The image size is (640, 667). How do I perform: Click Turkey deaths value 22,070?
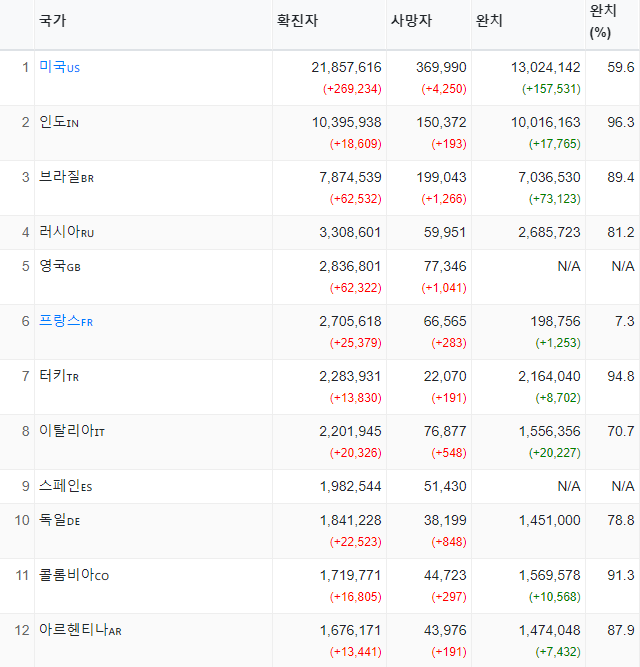pyautogui.click(x=445, y=376)
